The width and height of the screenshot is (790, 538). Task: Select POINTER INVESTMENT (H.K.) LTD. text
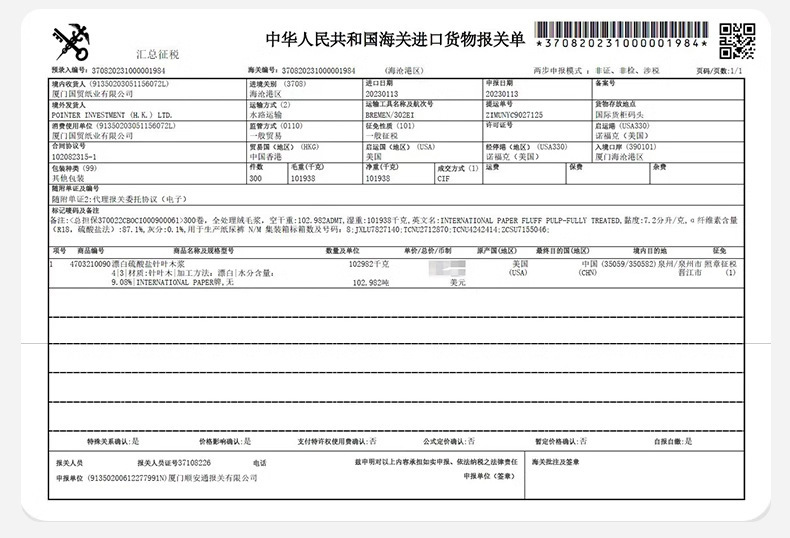[112, 115]
